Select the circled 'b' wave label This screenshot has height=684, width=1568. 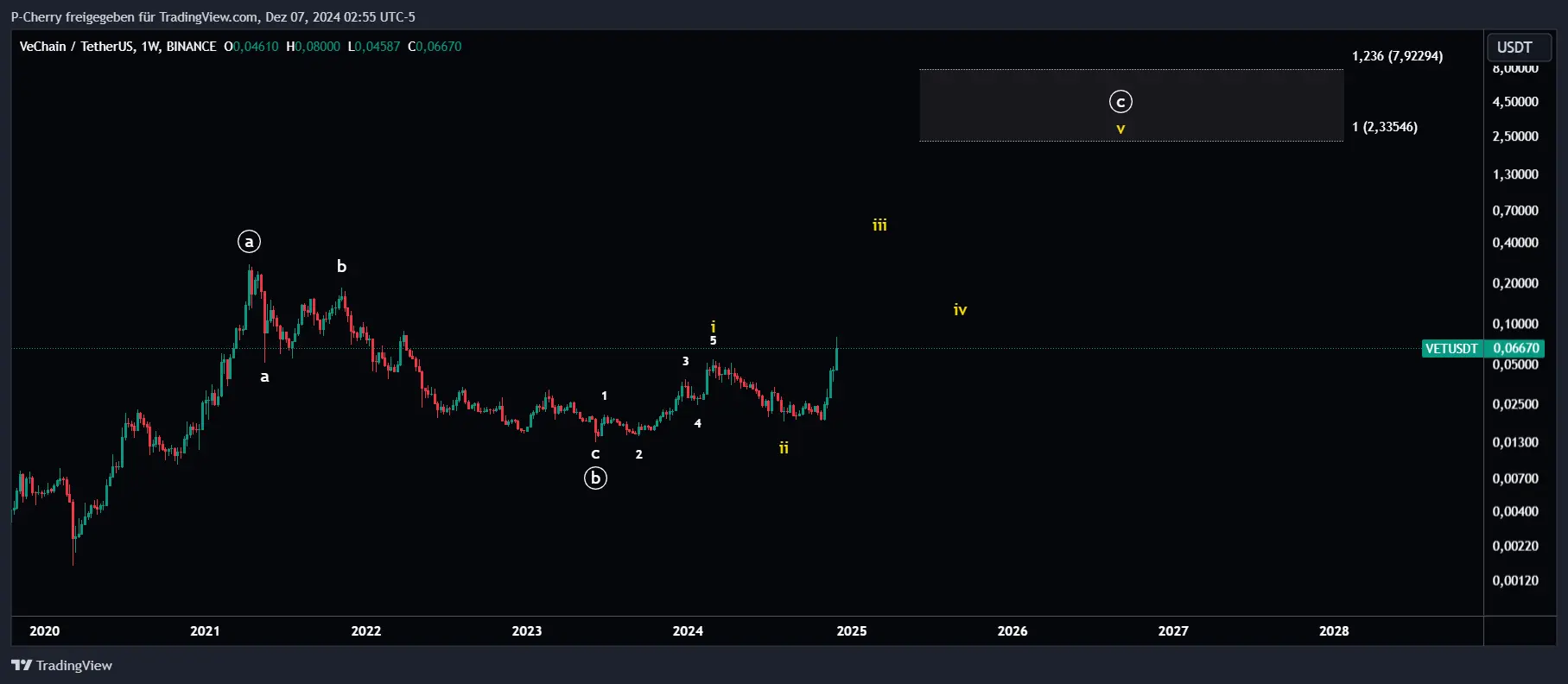pos(595,478)
